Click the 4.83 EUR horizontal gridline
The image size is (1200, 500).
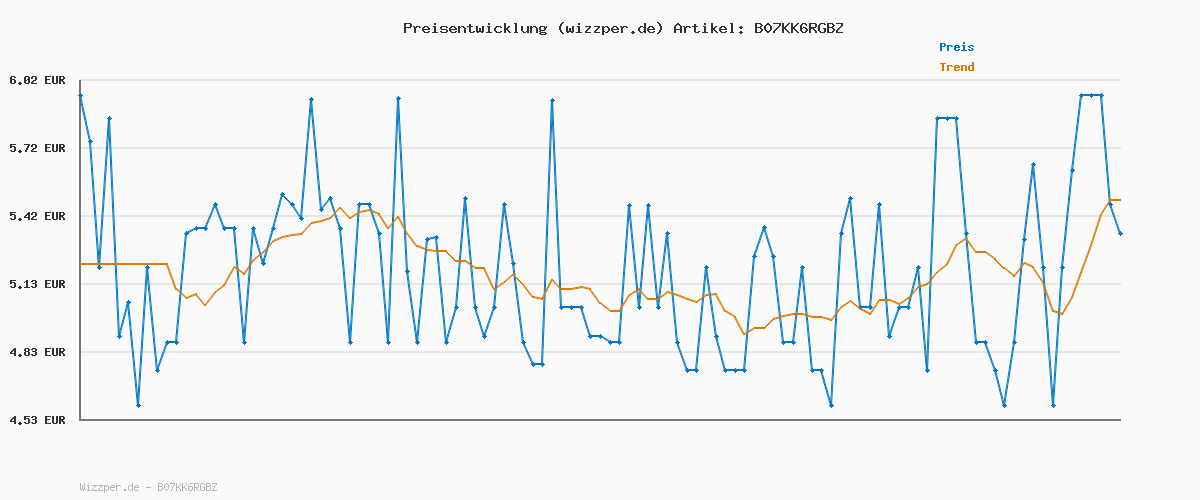[600, 352]
